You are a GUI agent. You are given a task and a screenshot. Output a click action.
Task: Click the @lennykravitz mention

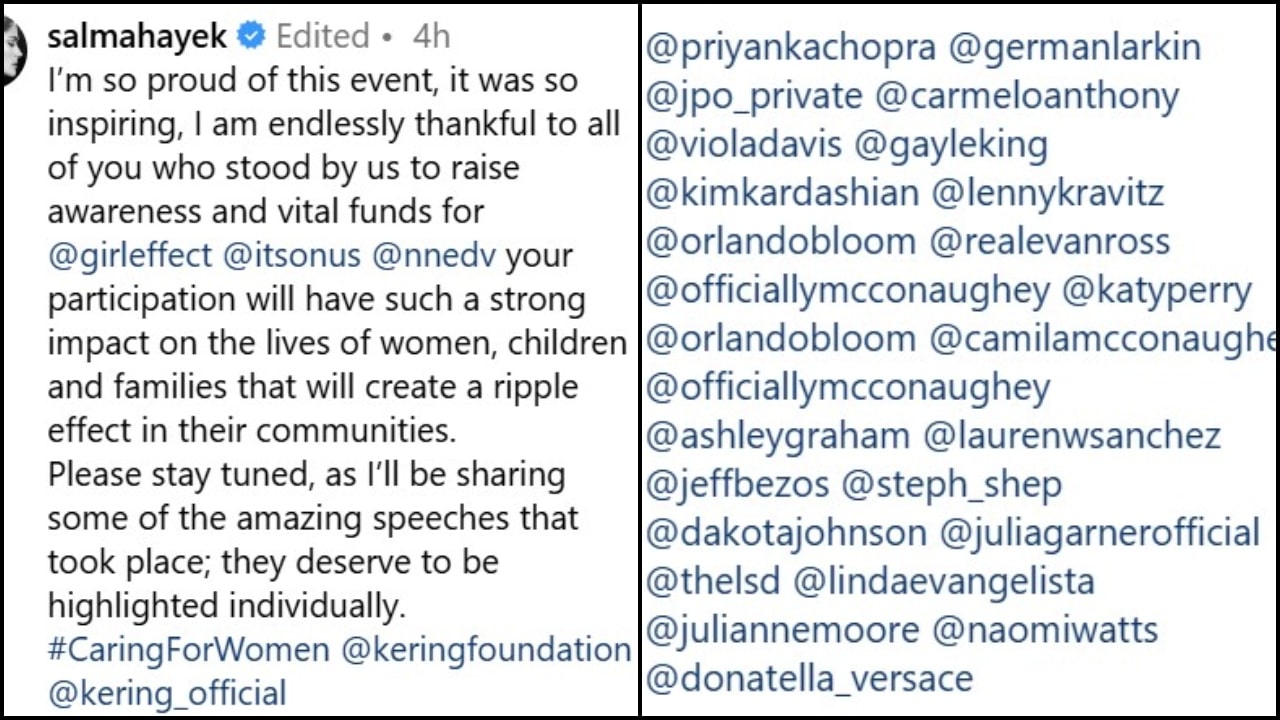click(1048, 193)
